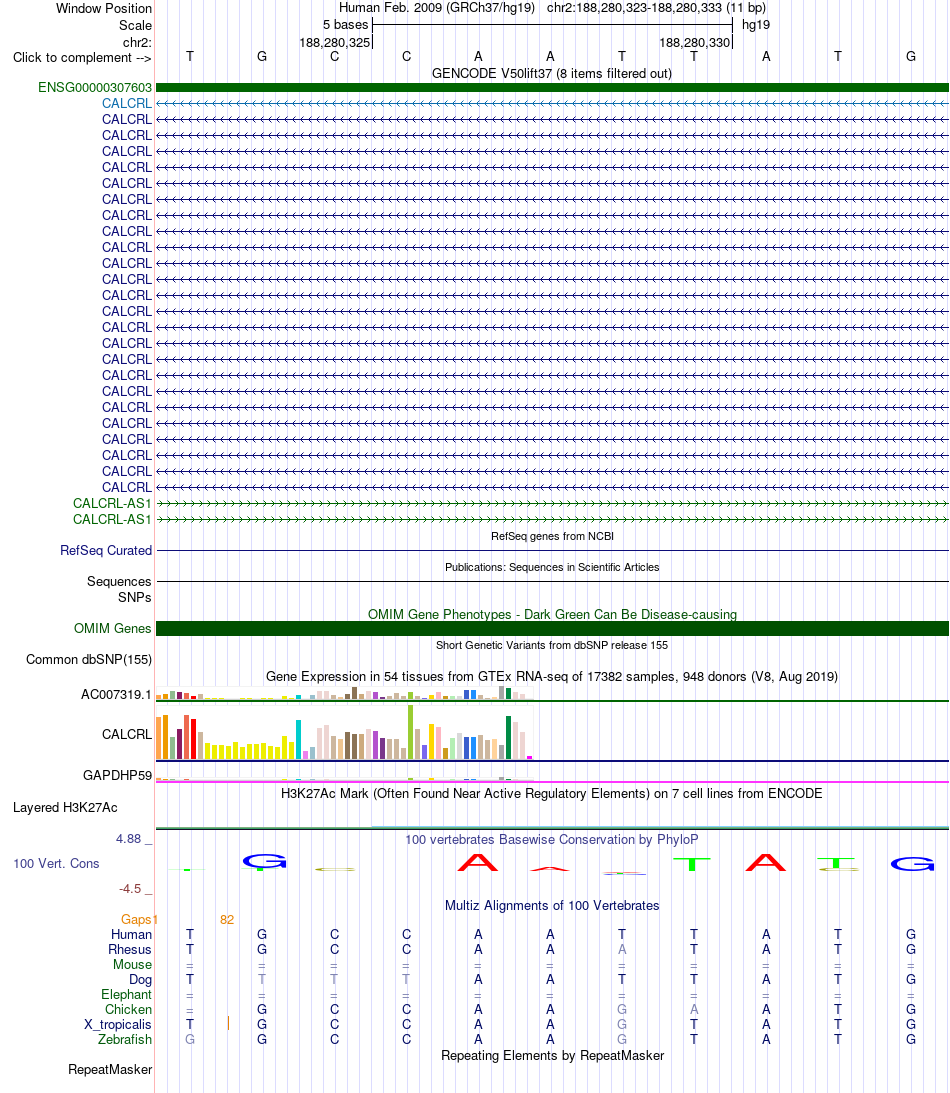Select the Mouse species label

(x=132, y=964)
